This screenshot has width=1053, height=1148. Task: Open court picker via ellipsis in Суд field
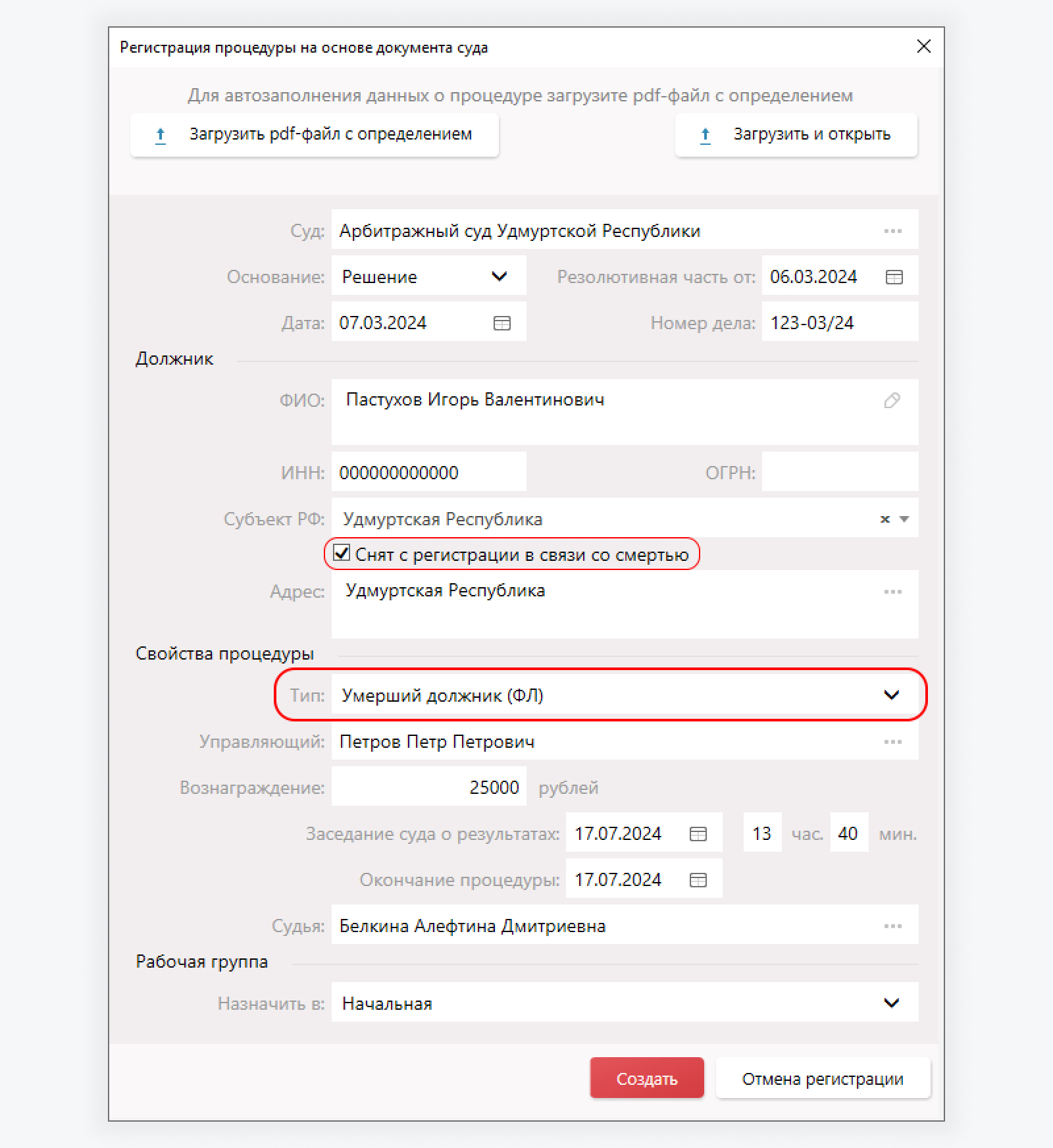[893, 231]
